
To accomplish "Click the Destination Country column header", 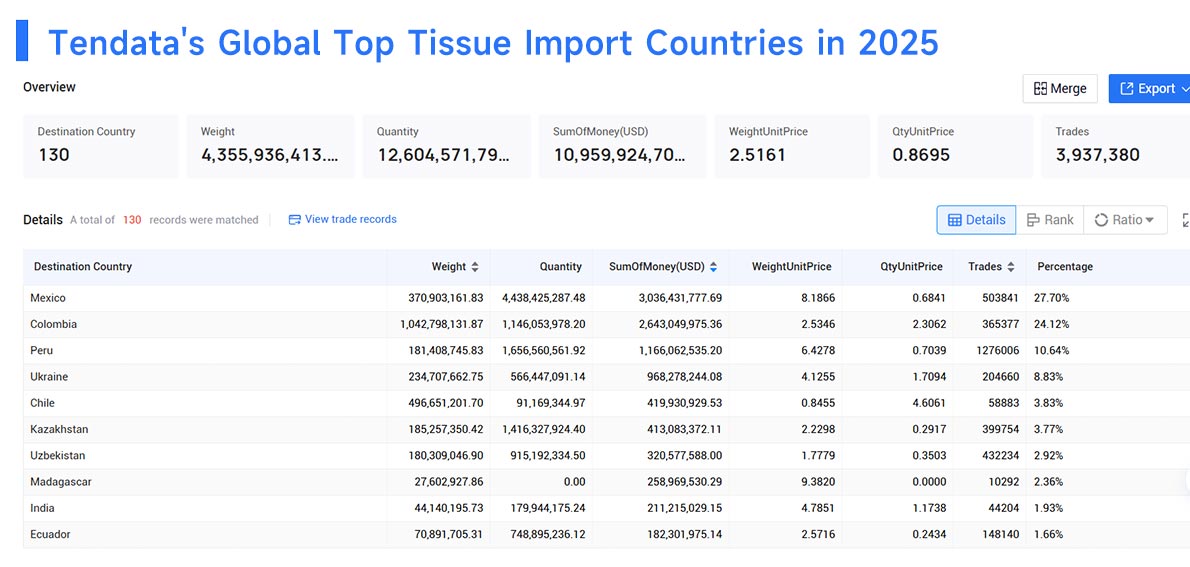I will click(x=83, y=266).
